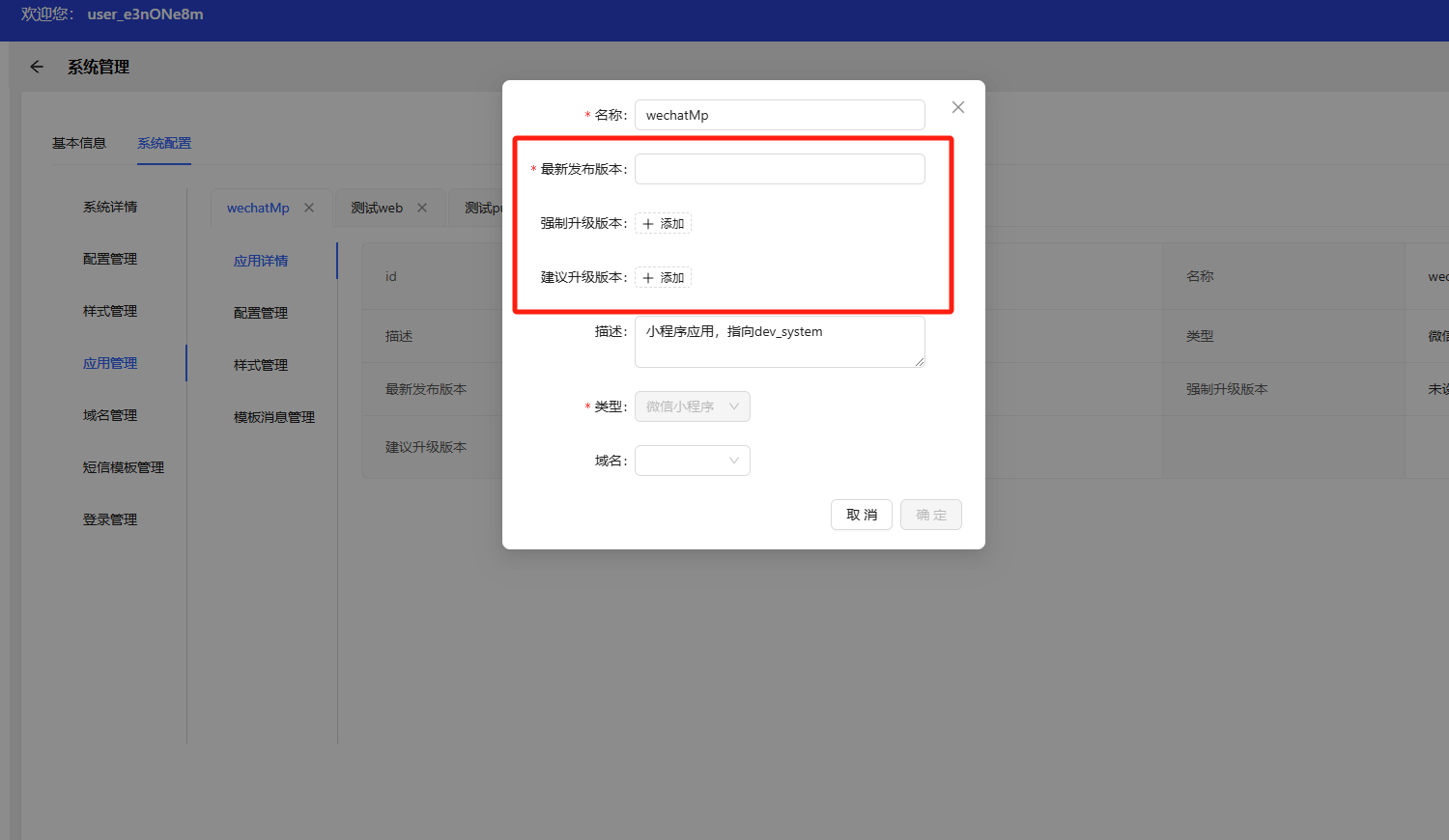This screenshot has height=840, width=1449.
Task: Switch to the 基本信息 tab
Action: 79,143
